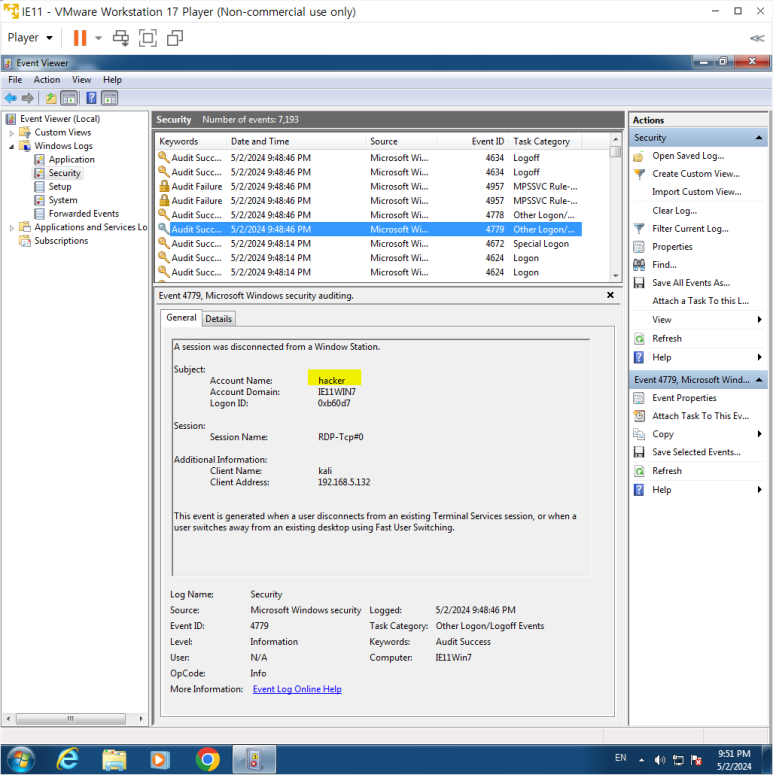Click Refresh under Security actions
773x775 pixels.
pyautogui.click(x=667, y=339)
